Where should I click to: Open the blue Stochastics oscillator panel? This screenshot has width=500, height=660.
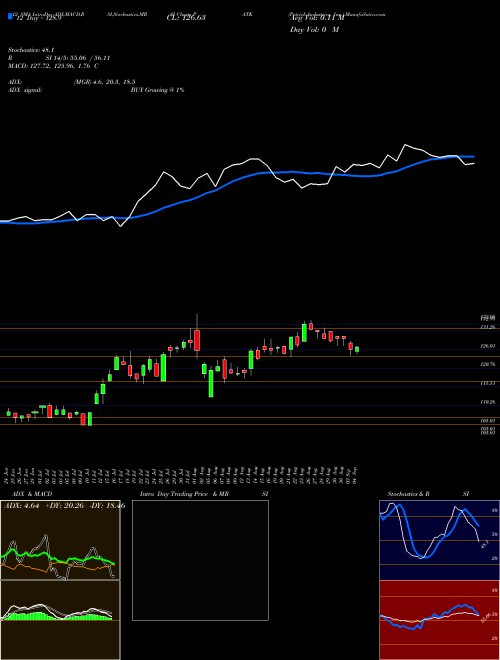(x=439, y=540)
